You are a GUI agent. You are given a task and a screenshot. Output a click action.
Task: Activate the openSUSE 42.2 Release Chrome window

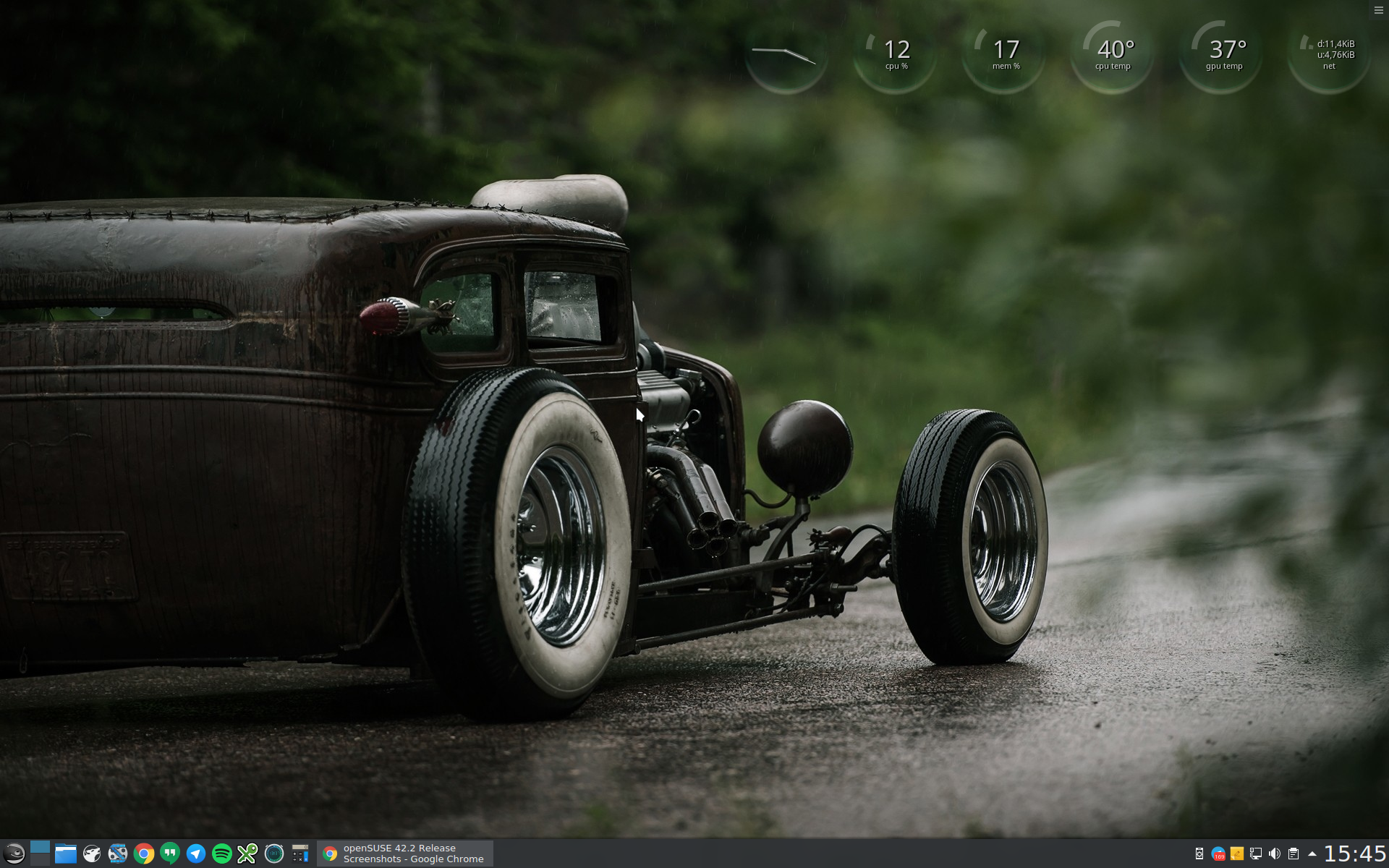(405, 854)
